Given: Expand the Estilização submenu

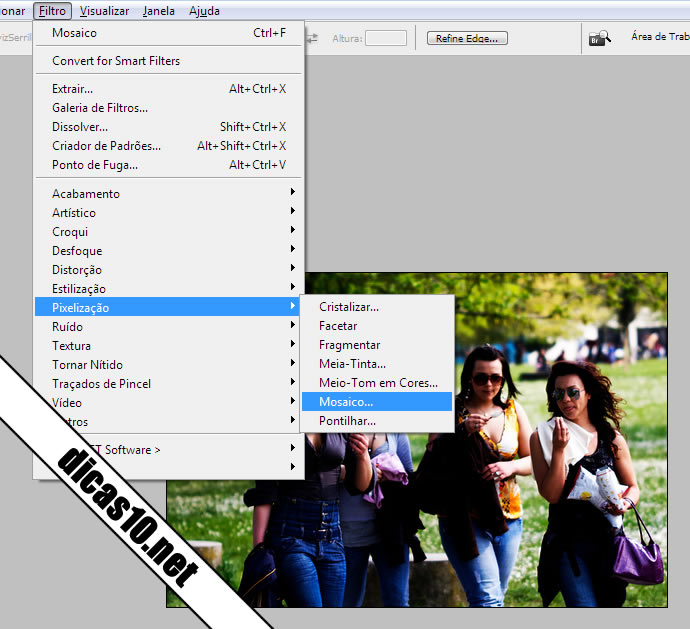Looking at the screenshot, I should tap(169, 289).
